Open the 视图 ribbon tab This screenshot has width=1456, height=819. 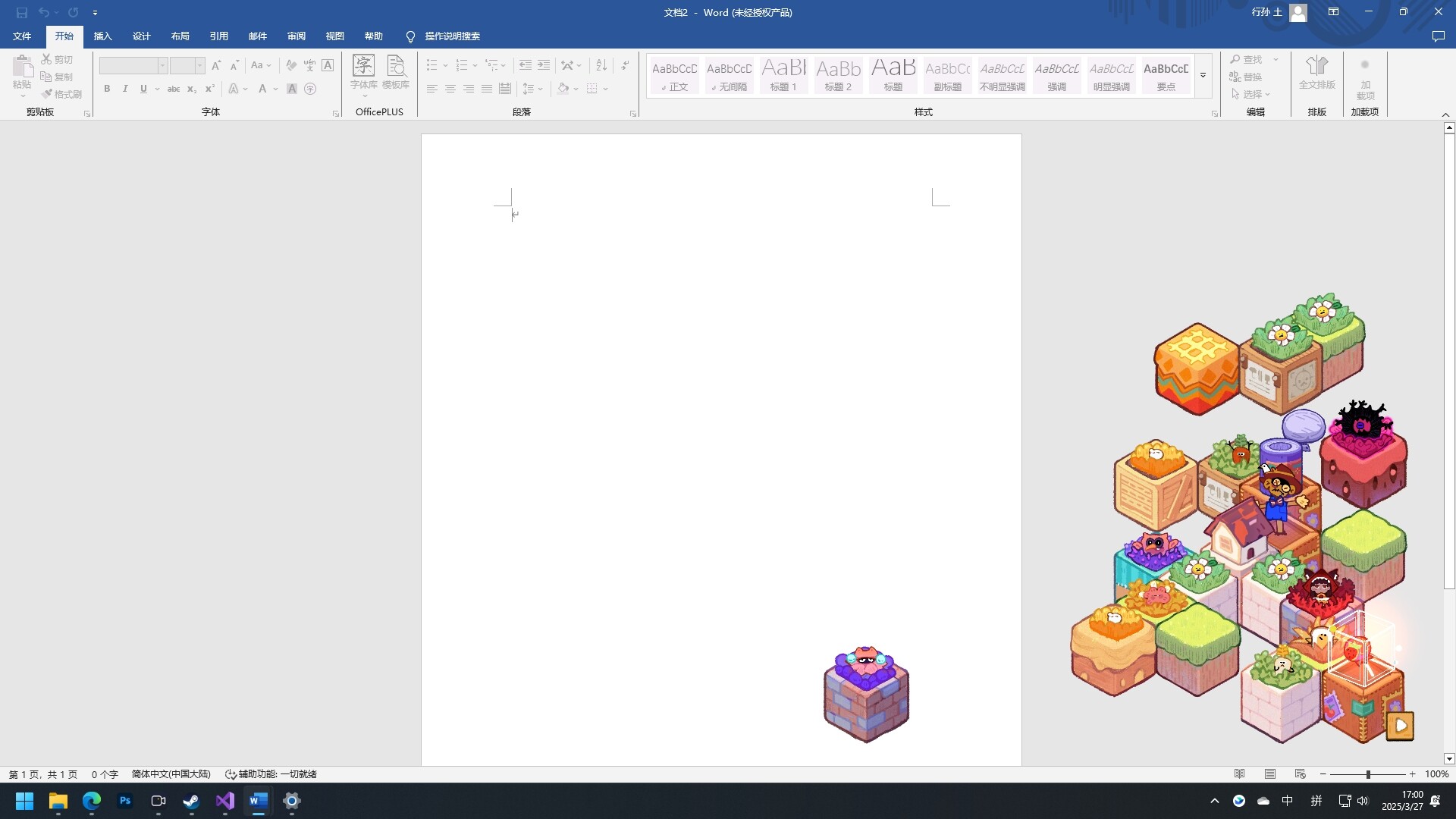coord(334,36)
